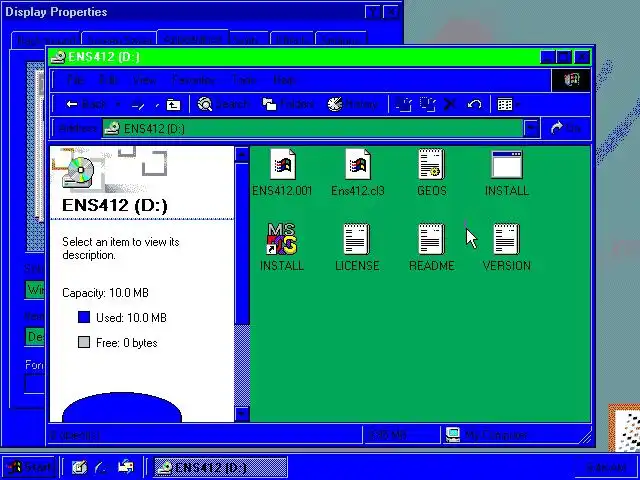
Task: Open the View menu
Action: click(x=144, y=80)
